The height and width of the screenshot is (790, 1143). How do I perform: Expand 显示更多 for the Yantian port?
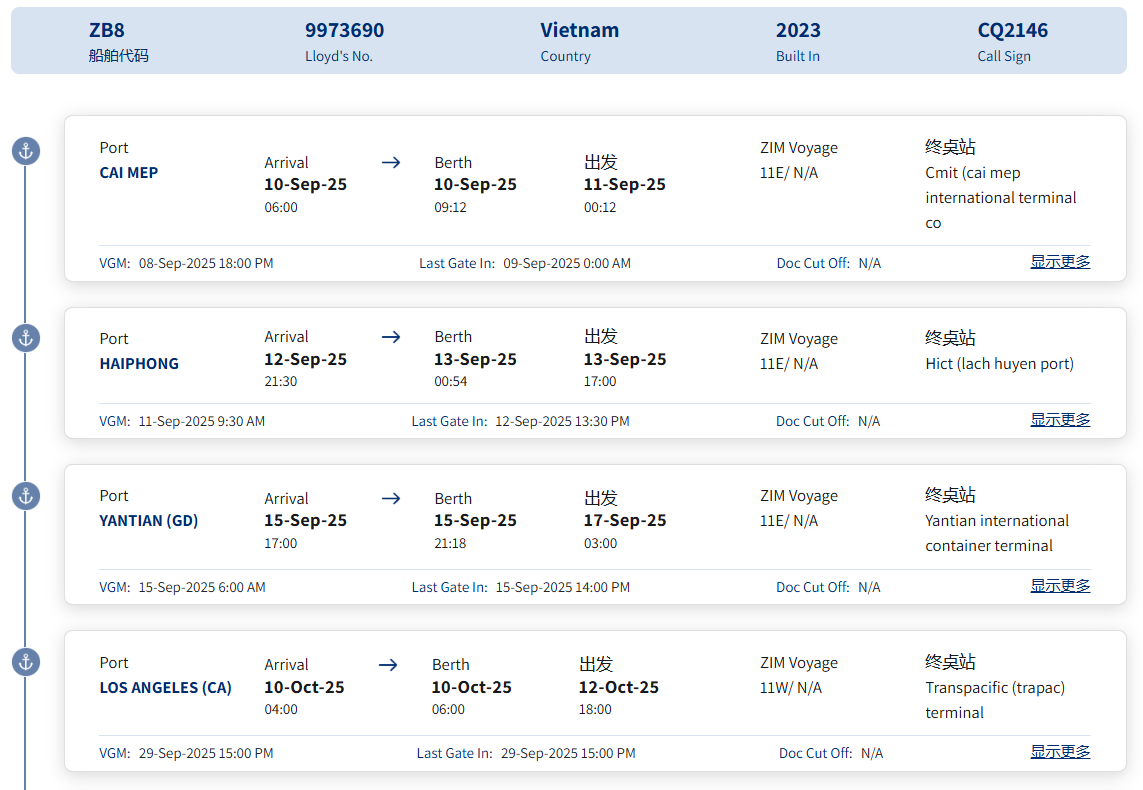tap(1060, 586)
